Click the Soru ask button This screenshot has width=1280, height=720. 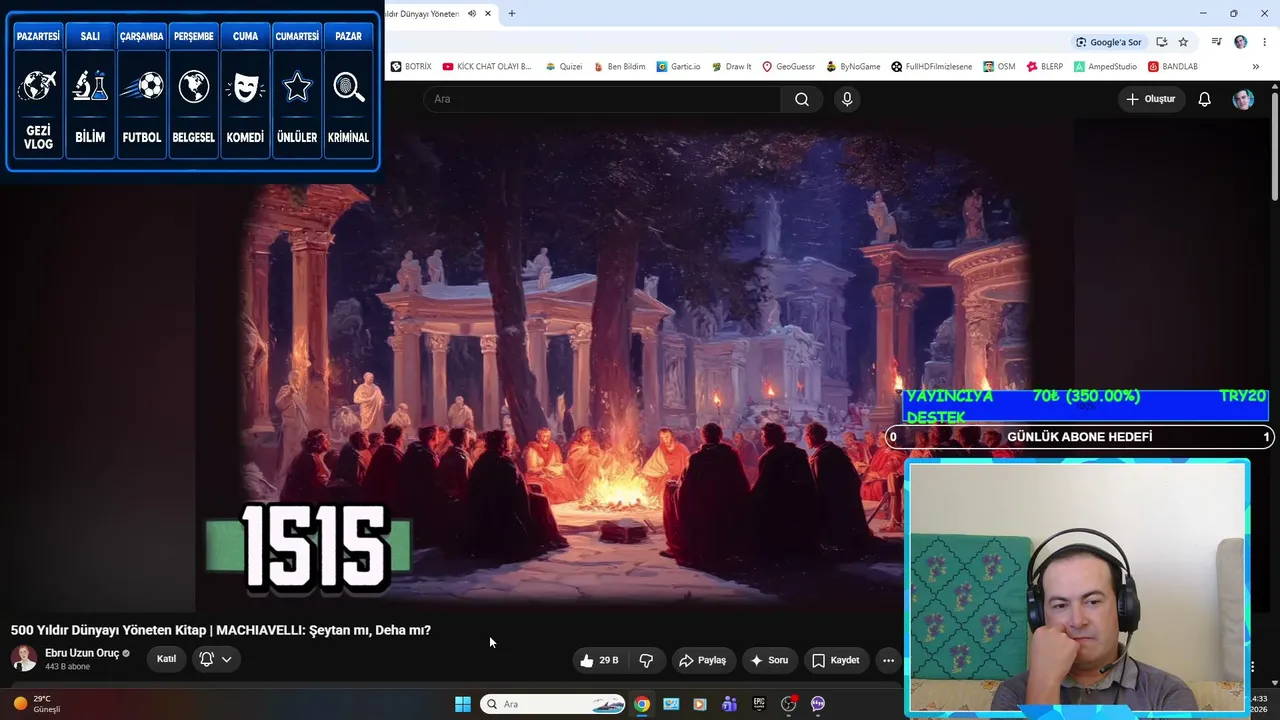[769, 660]
